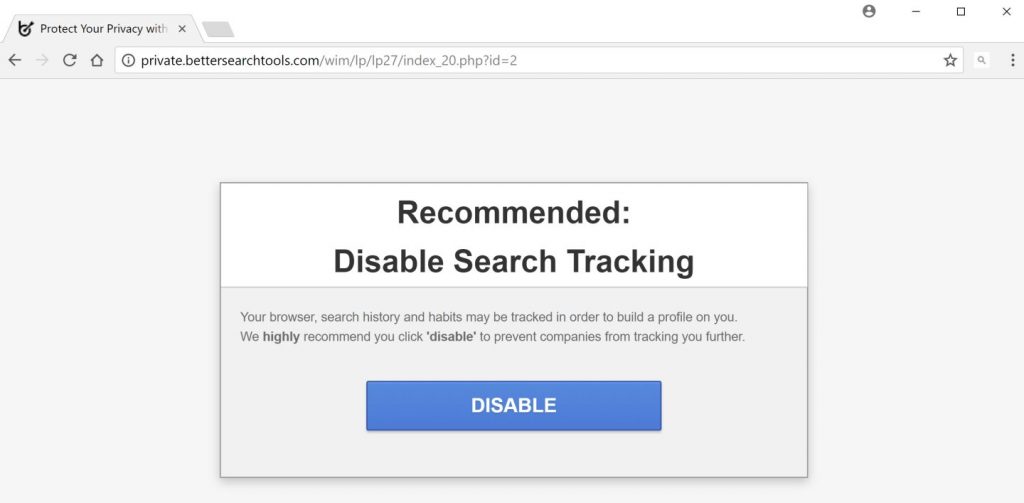
Task: View site information icon beside URL
Action: coord(128,60)
